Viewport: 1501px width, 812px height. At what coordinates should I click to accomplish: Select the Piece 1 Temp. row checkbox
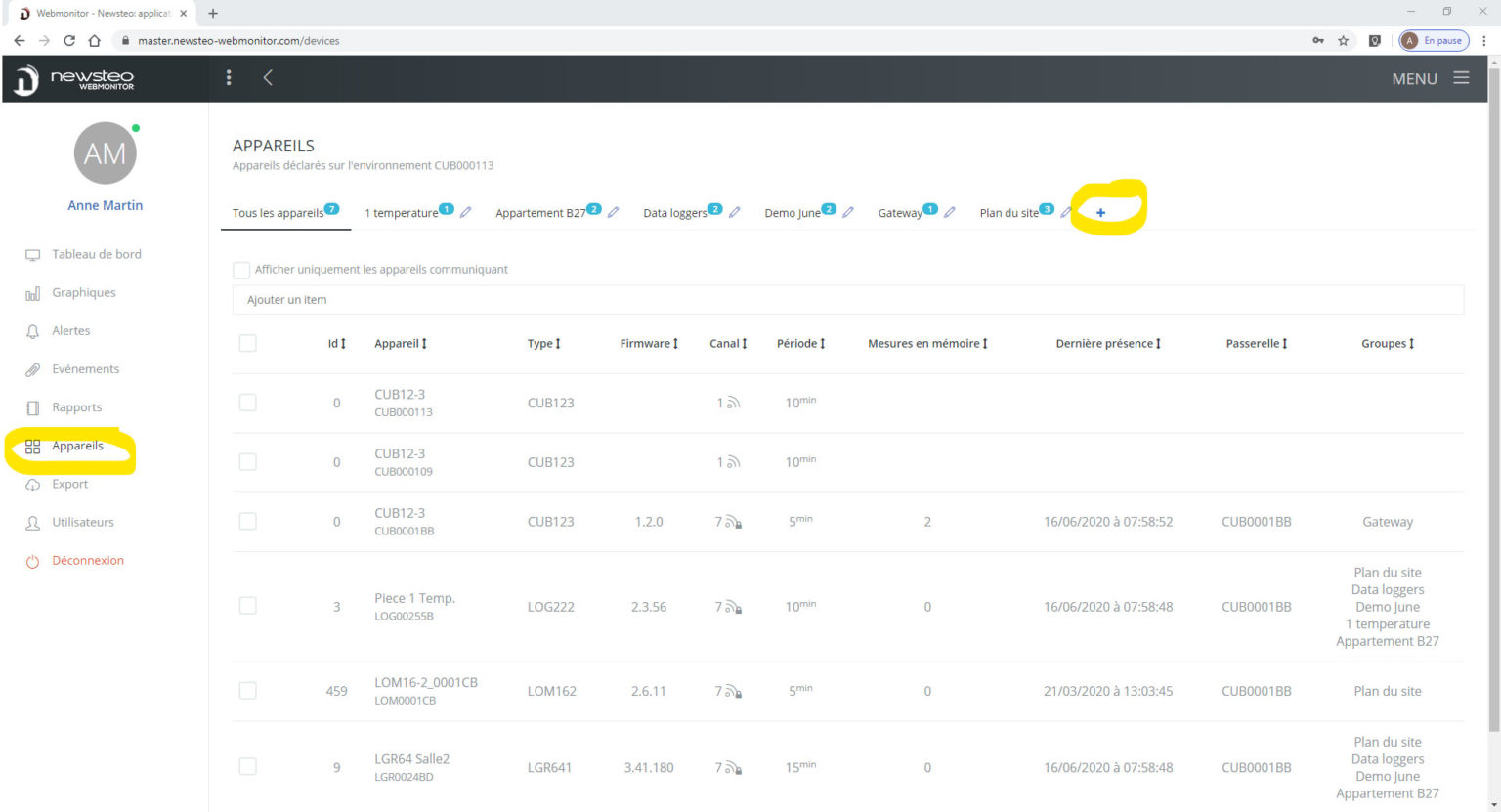click(x=248, y=606)
